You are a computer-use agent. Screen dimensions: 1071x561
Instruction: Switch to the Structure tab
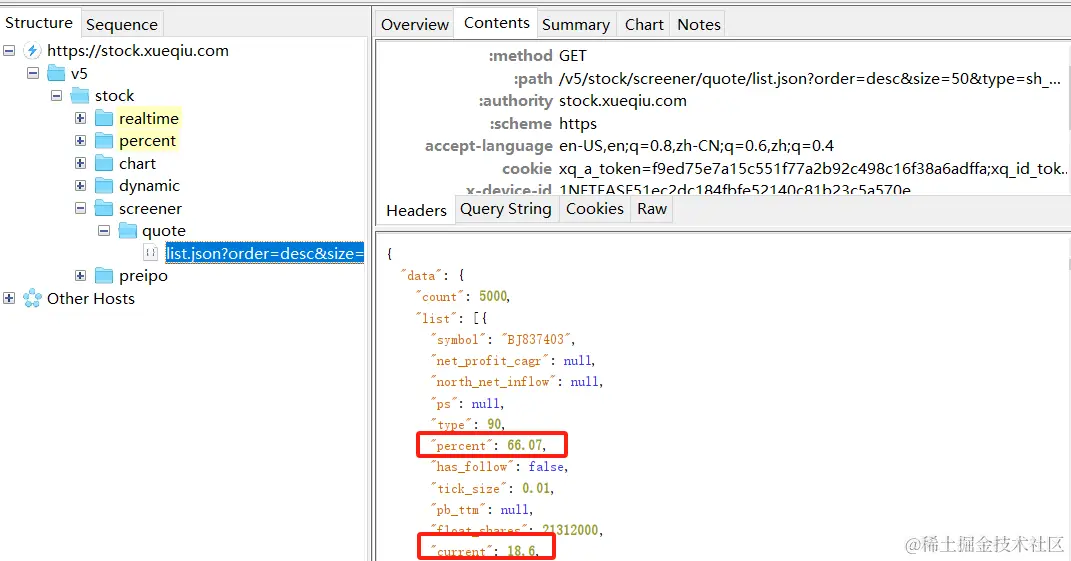click(39, 23)
